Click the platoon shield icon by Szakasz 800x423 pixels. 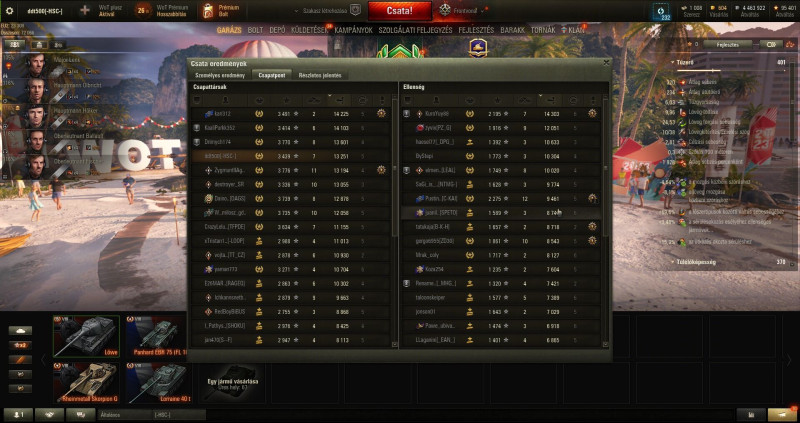(x=355, y=10)
